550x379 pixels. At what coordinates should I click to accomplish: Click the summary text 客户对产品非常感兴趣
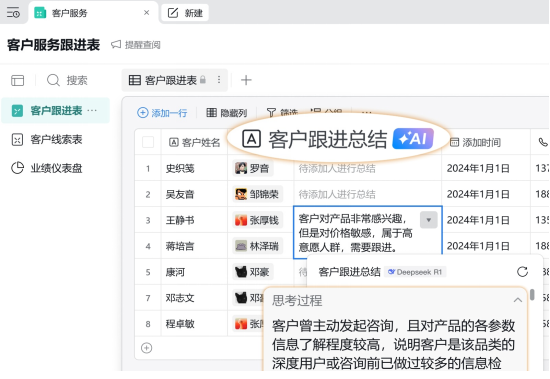click(352, 219)
